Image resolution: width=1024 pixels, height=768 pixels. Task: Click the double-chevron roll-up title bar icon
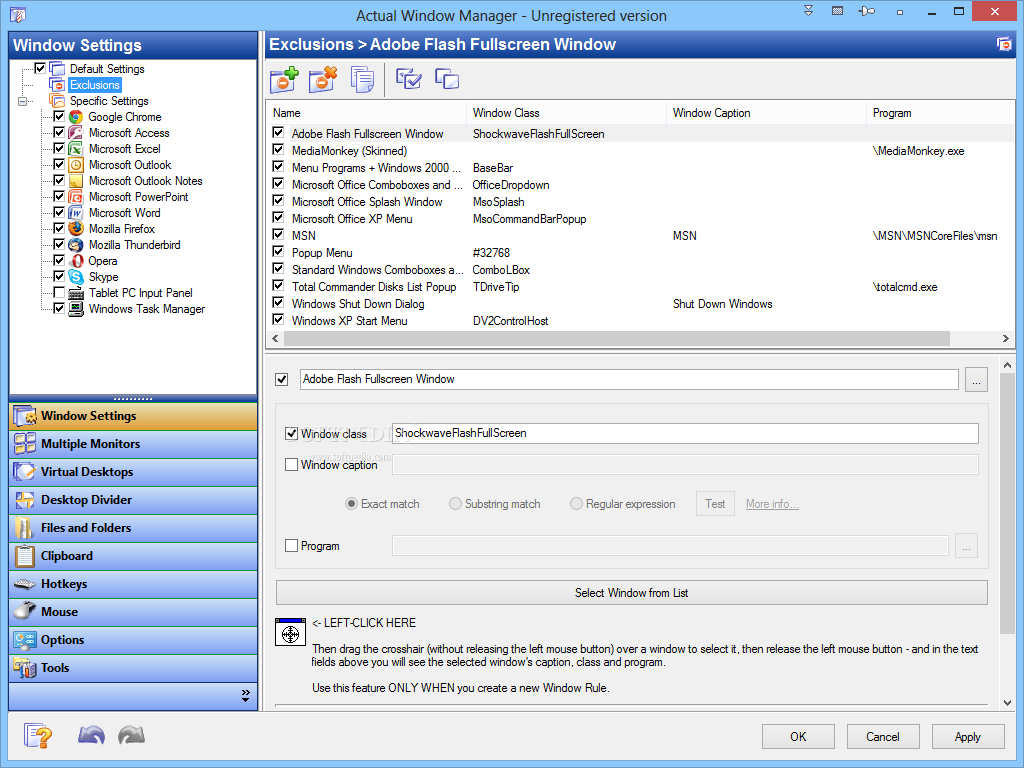(x=808, y=11)
